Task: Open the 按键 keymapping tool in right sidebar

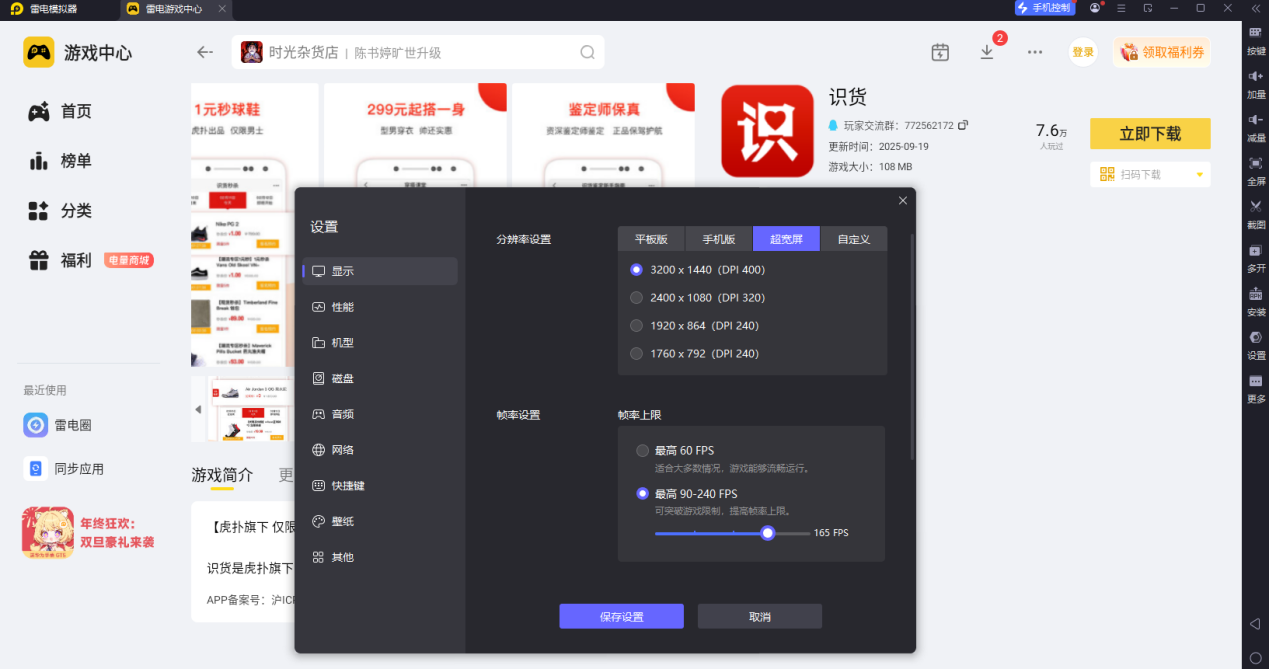Action: [1256, 39]
